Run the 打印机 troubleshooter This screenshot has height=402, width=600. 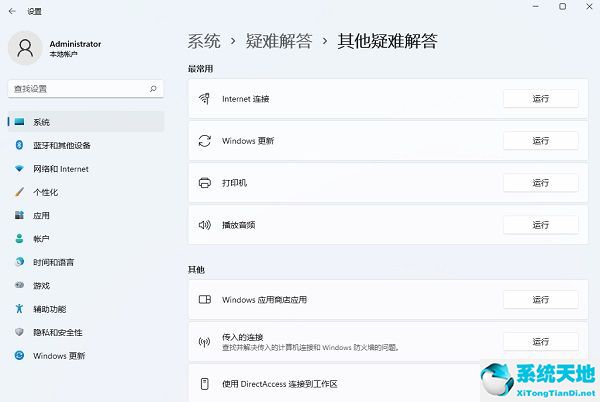coord(540,183)
